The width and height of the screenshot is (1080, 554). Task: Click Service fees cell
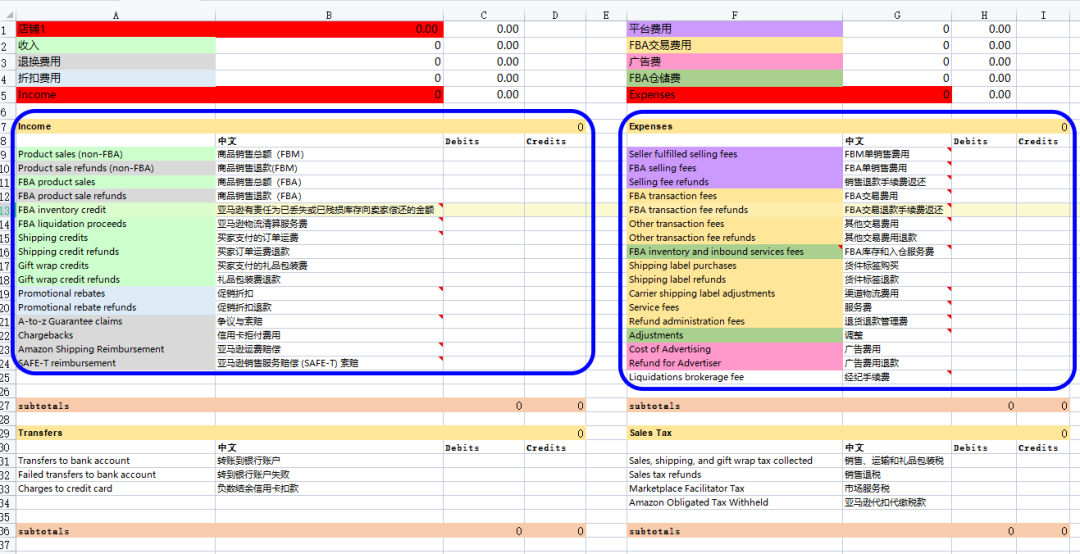pos(734,307)
